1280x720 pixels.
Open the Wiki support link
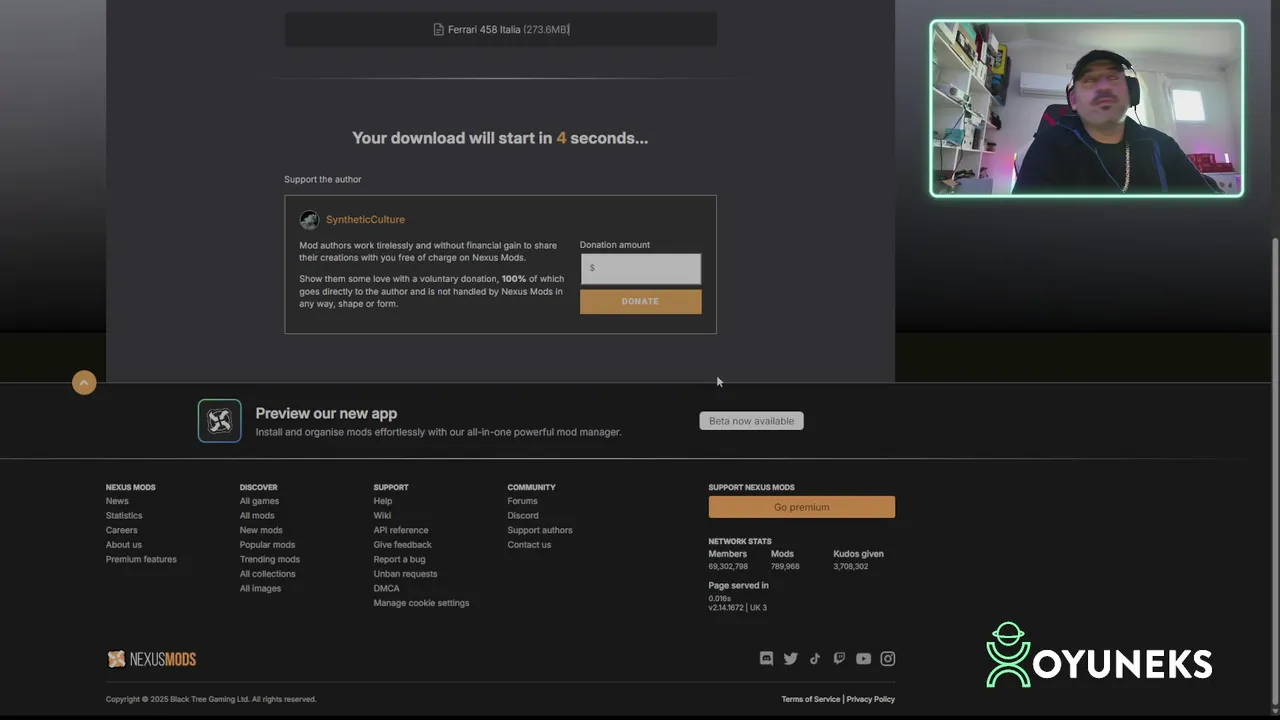[382, 516]
